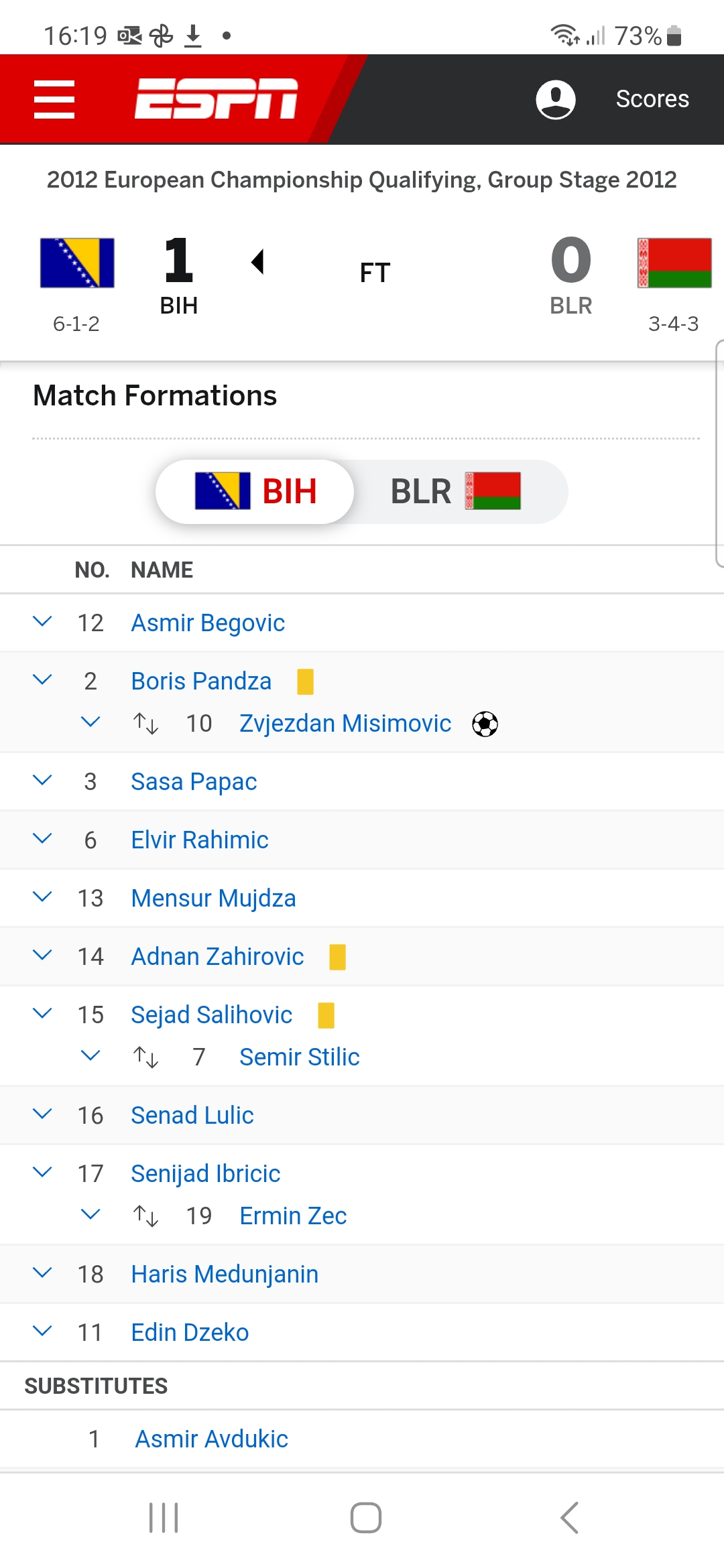The height and width of the screenshot is (1568, 724).
Task: Expand Asmir Begovic's player row
Action: pos(42,623)
